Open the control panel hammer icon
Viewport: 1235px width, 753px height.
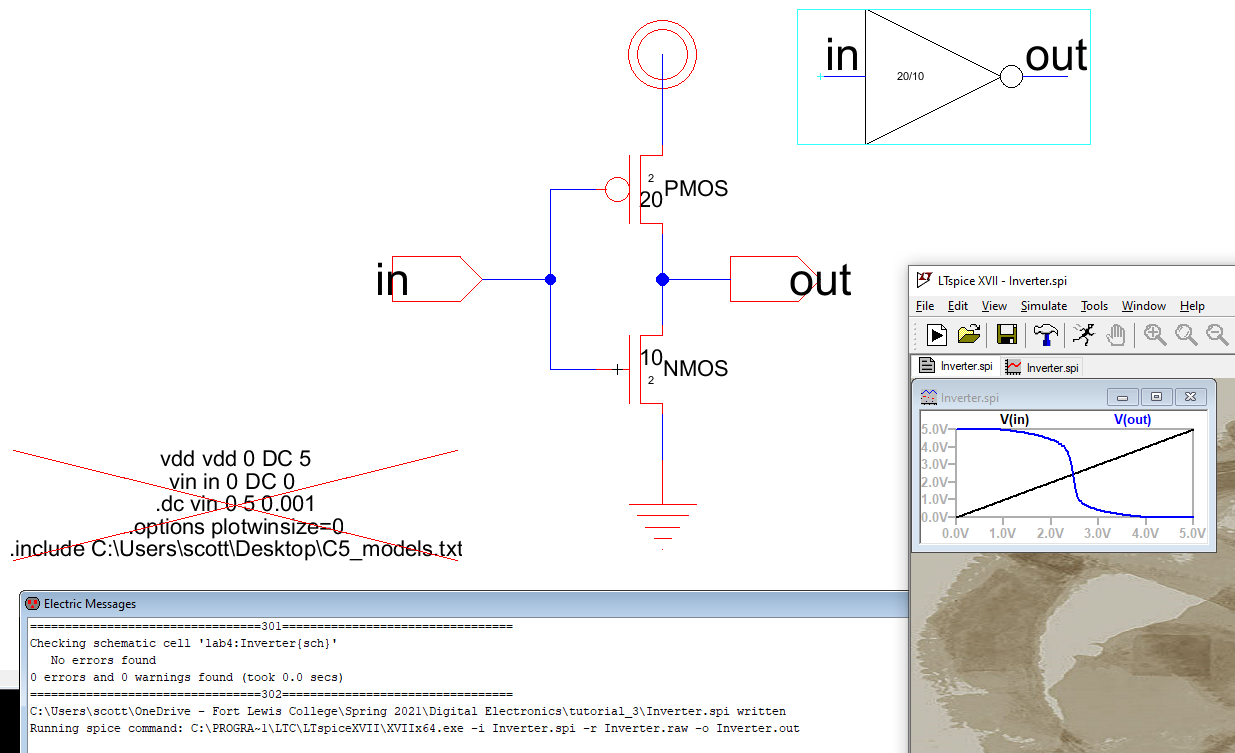(1045, 335)
